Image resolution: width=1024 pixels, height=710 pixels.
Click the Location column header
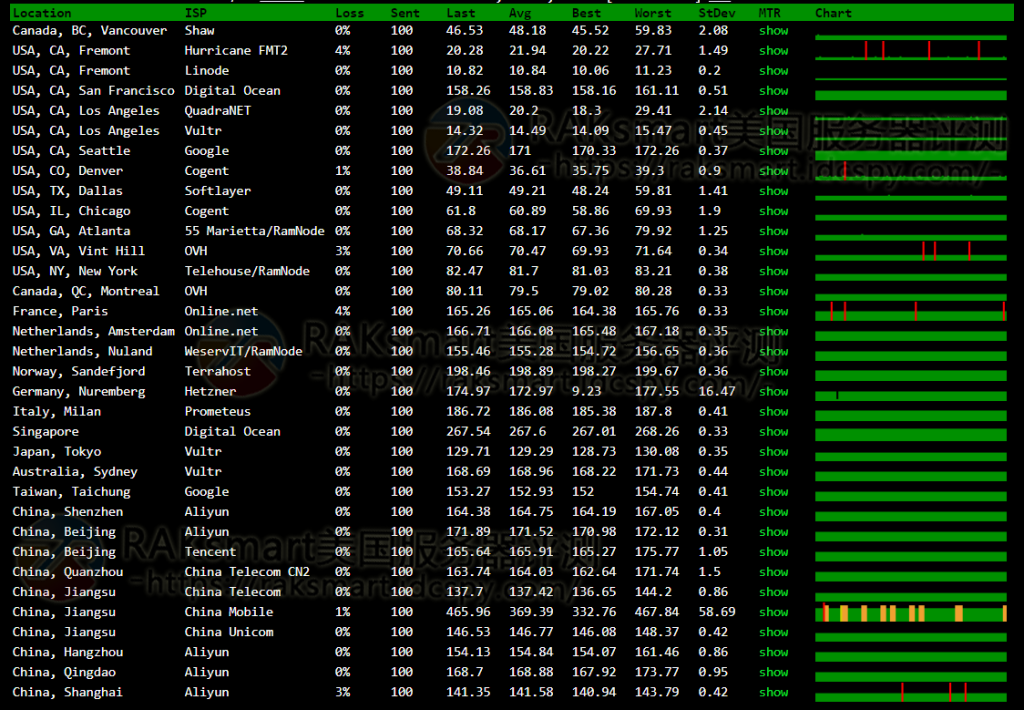click(x=42, y=13)
